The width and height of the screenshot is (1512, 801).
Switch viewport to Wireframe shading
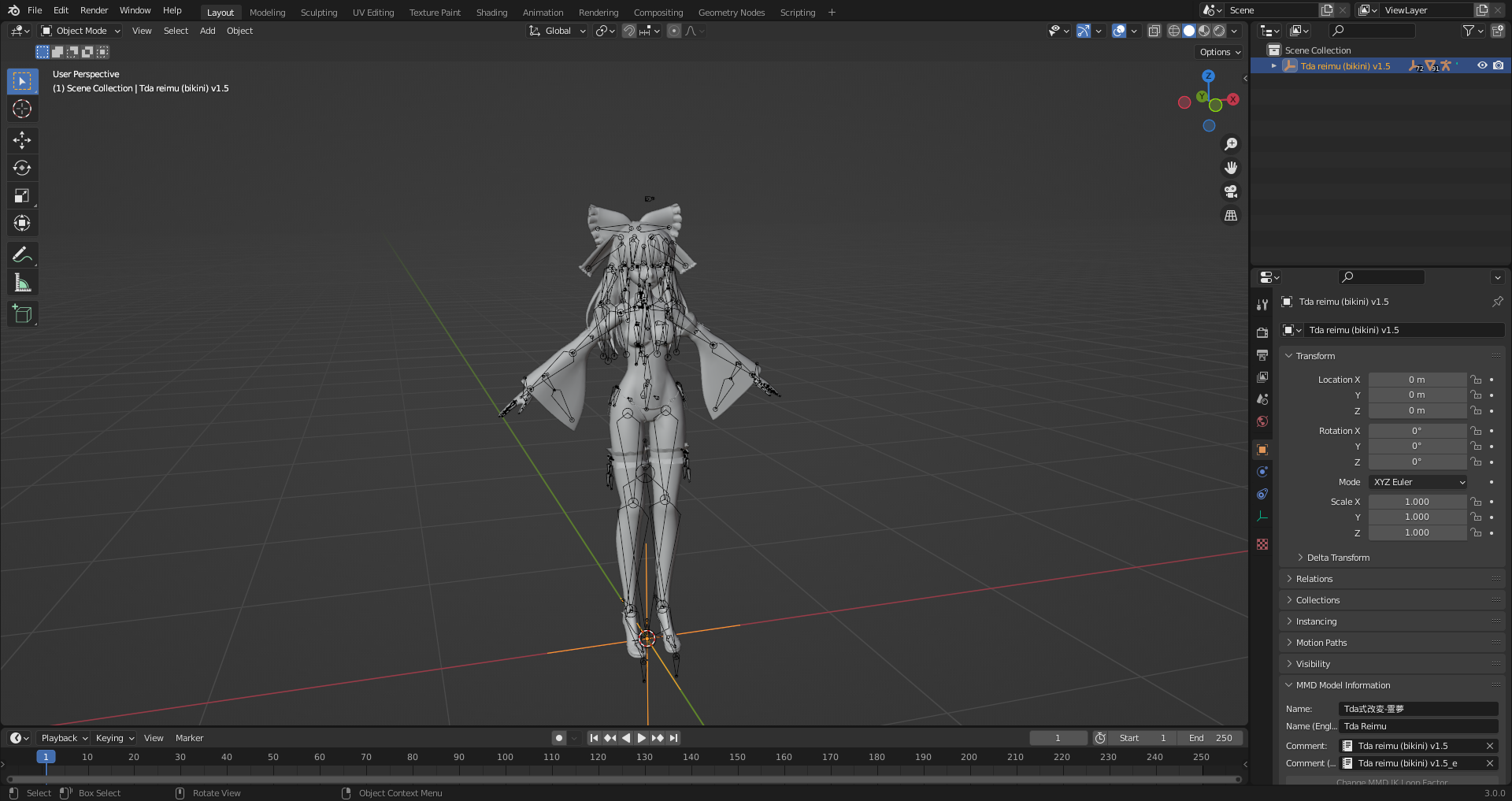(x=1174, y=31)
